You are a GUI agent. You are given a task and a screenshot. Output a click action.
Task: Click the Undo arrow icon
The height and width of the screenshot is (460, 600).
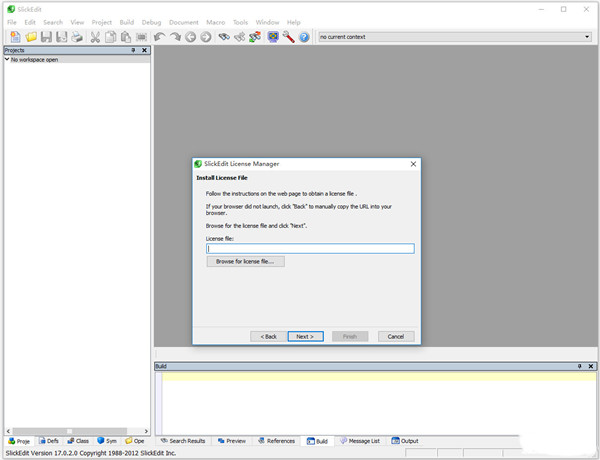[x=159, y=37]
